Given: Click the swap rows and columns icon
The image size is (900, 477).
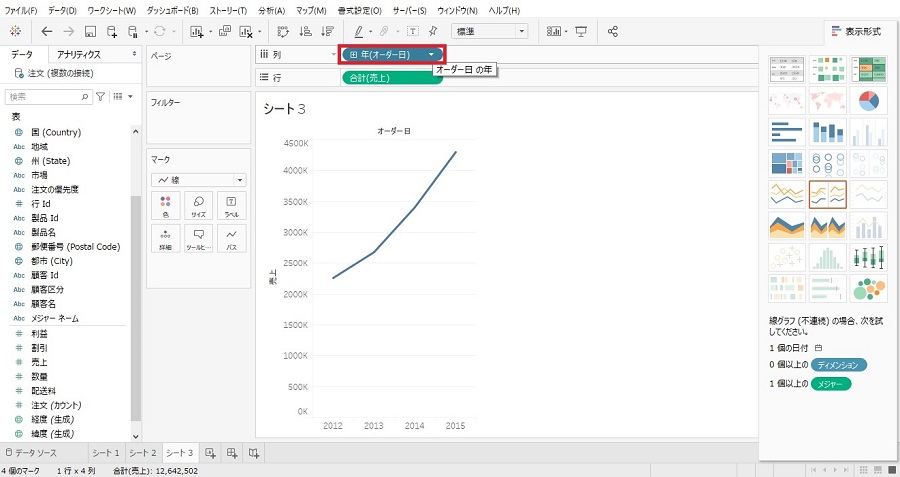Looking at the screenshot, I should (x=280, y=31).
